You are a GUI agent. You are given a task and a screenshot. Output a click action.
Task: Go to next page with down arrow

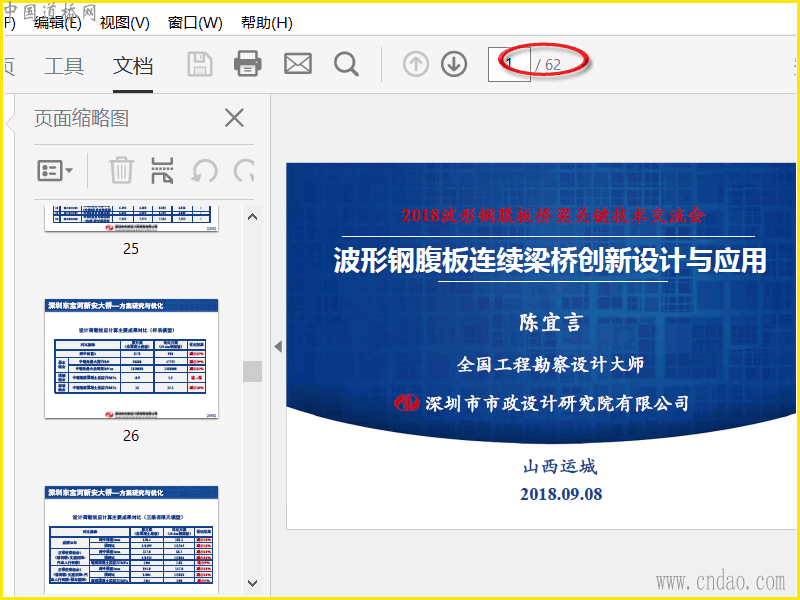(454, 65)
